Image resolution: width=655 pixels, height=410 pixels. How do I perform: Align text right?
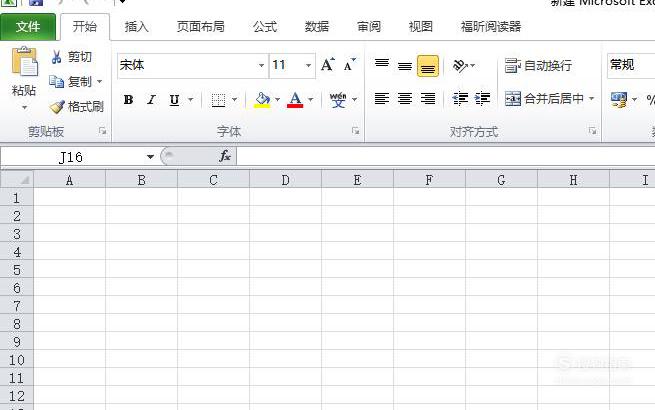428,99
